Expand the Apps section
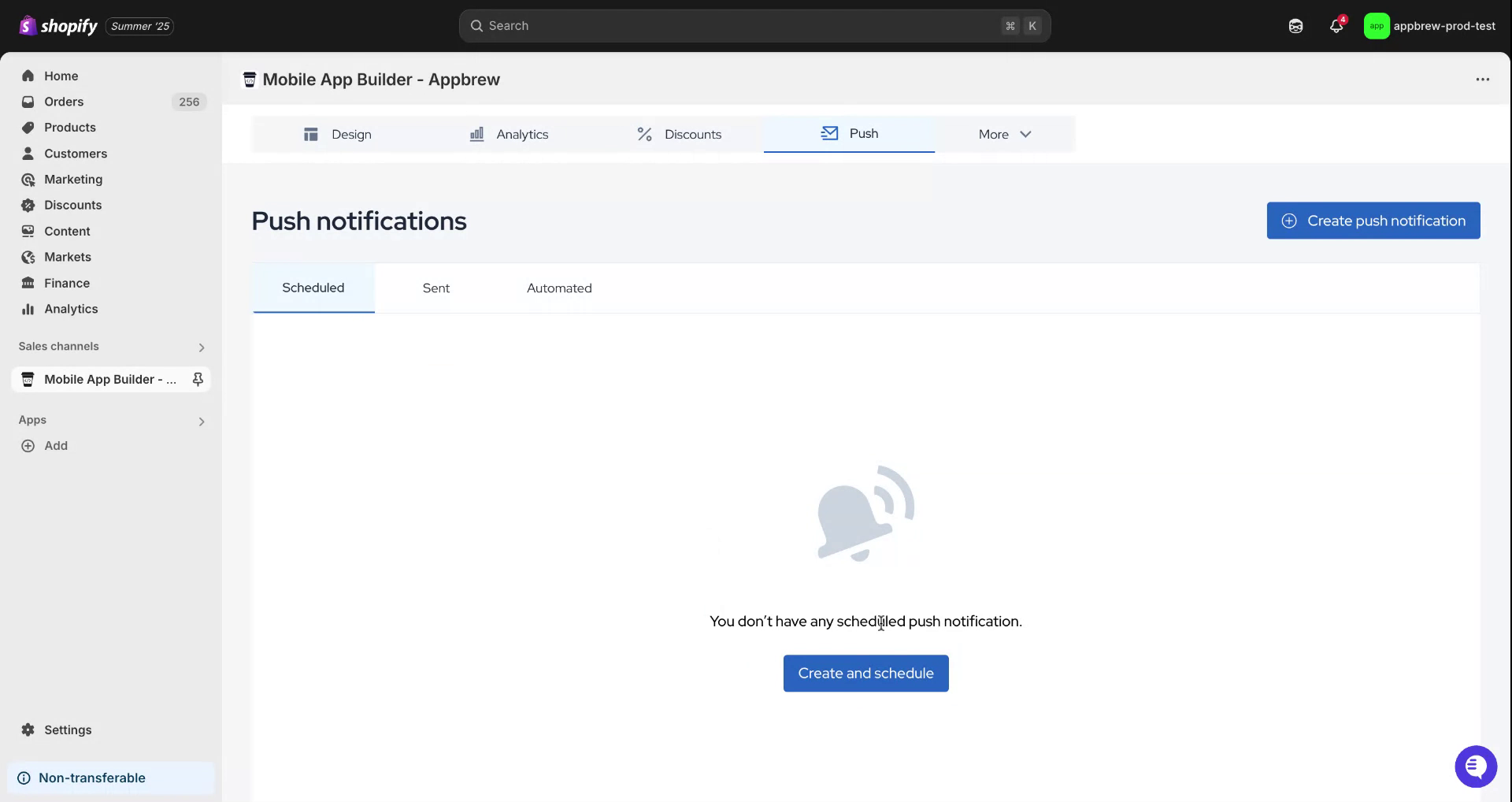This screenshot has height=802, width=1512. (x=202, y=421)
